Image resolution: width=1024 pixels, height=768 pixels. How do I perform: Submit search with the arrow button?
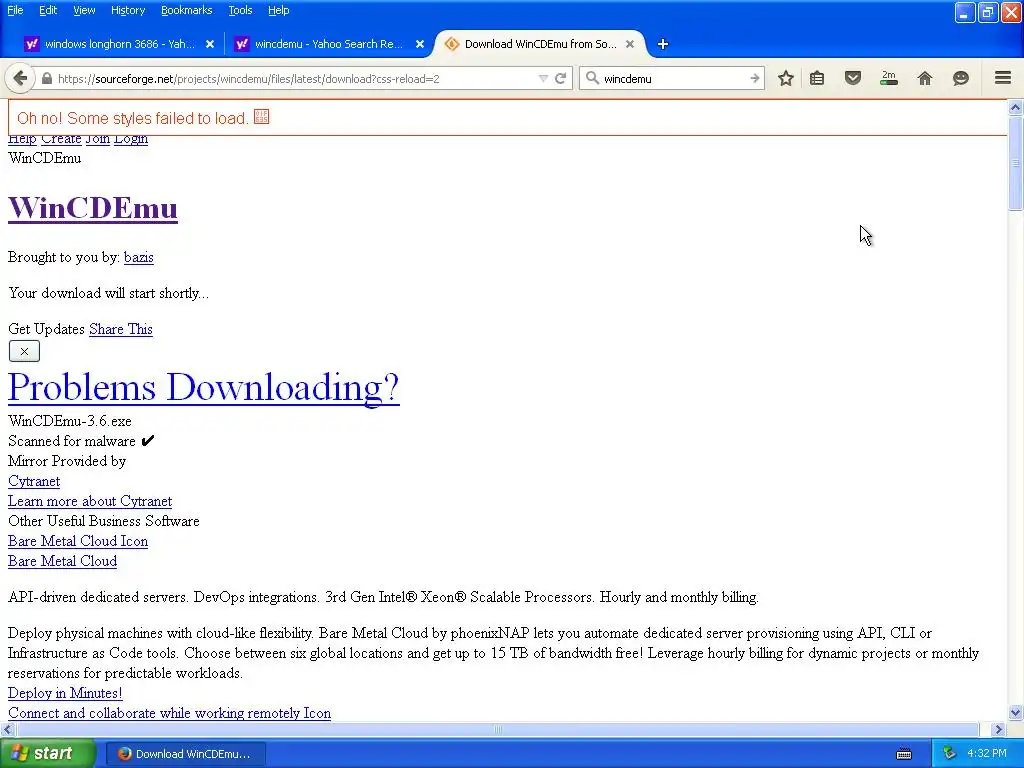[755, 78]
